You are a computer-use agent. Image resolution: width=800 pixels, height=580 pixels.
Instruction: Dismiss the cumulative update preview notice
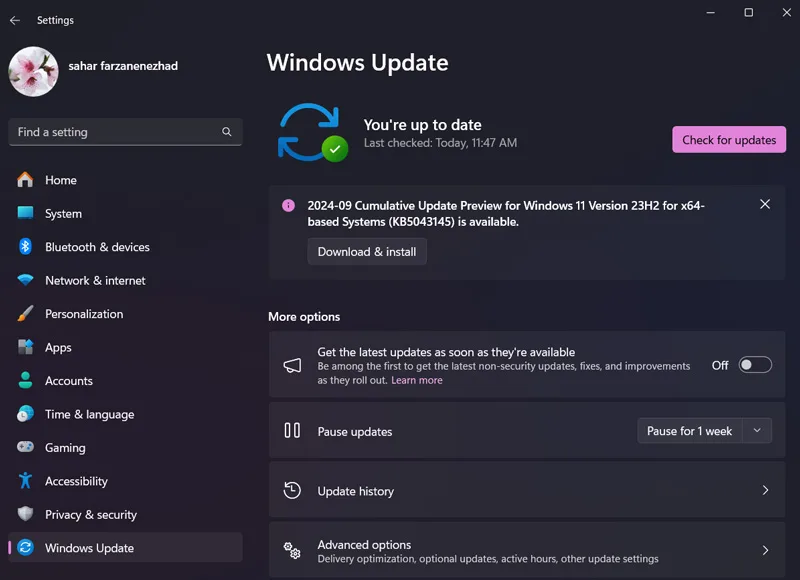click(x=765, y=204)
